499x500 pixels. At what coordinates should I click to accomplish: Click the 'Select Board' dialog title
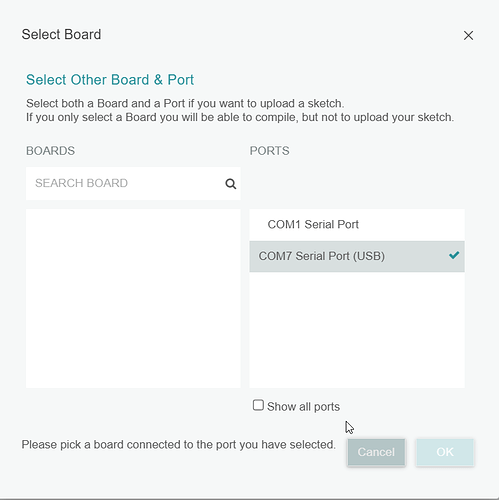pyautogui.click(x=61, y=34)
